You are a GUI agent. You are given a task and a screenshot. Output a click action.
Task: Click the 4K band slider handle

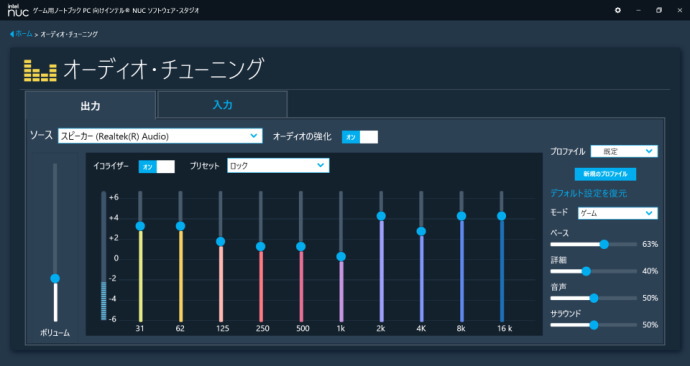coord(421,231)
